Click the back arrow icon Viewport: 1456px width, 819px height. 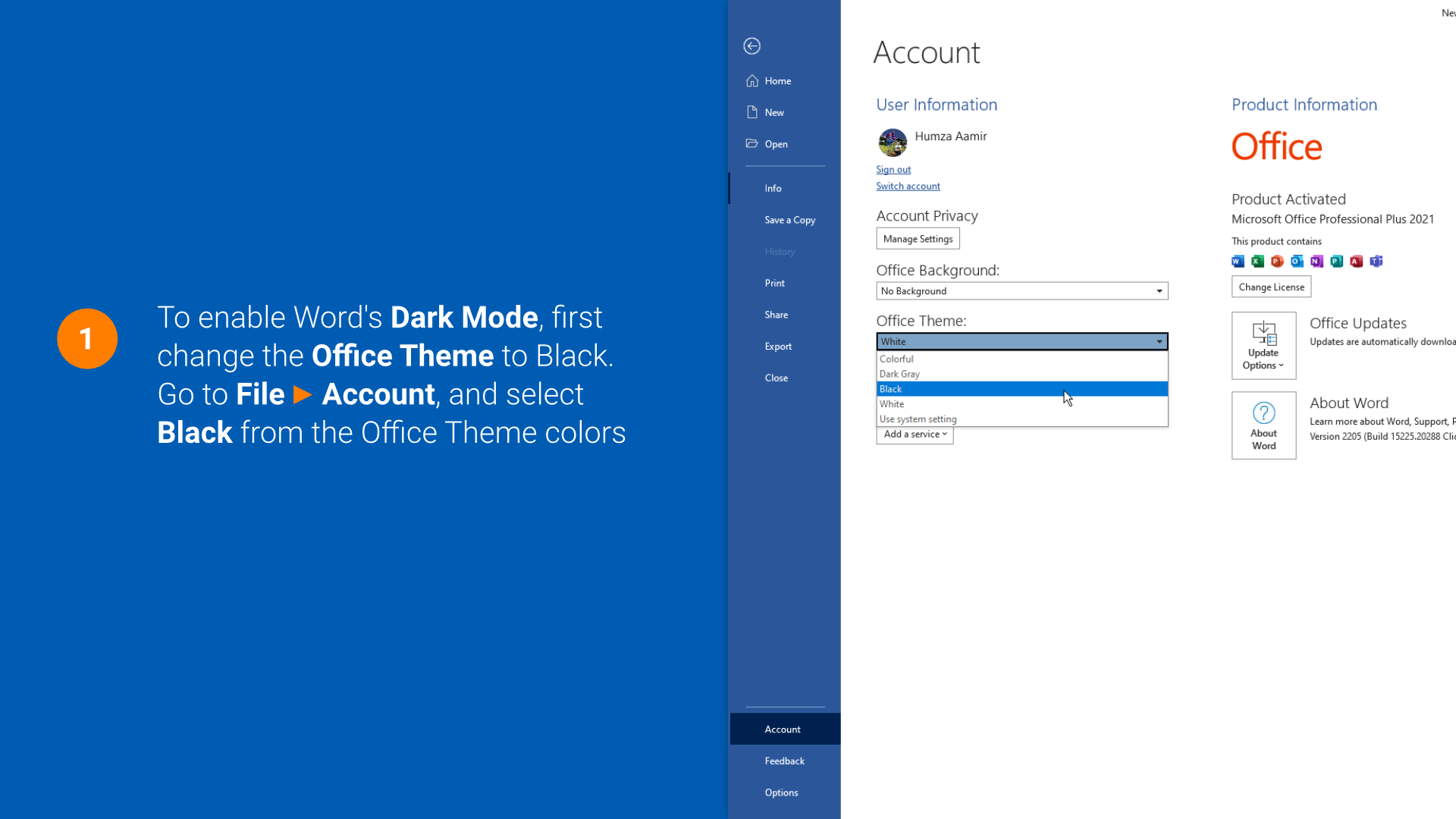752,46
